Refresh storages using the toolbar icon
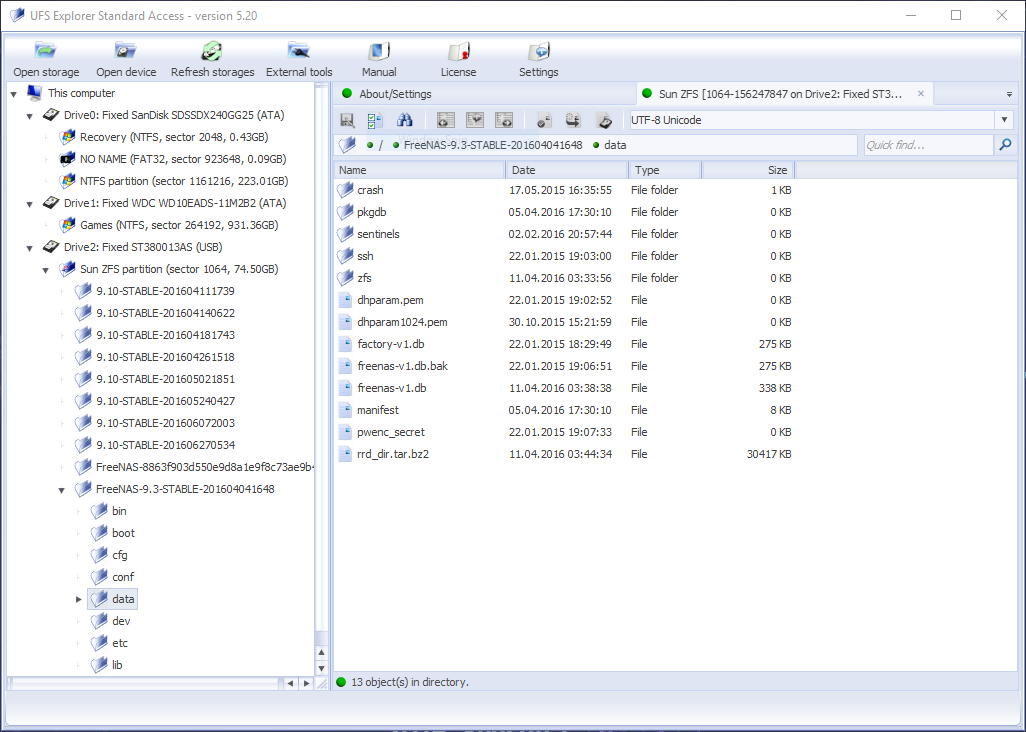This screenshot has height=732, width=1026. tap(212, 52)
